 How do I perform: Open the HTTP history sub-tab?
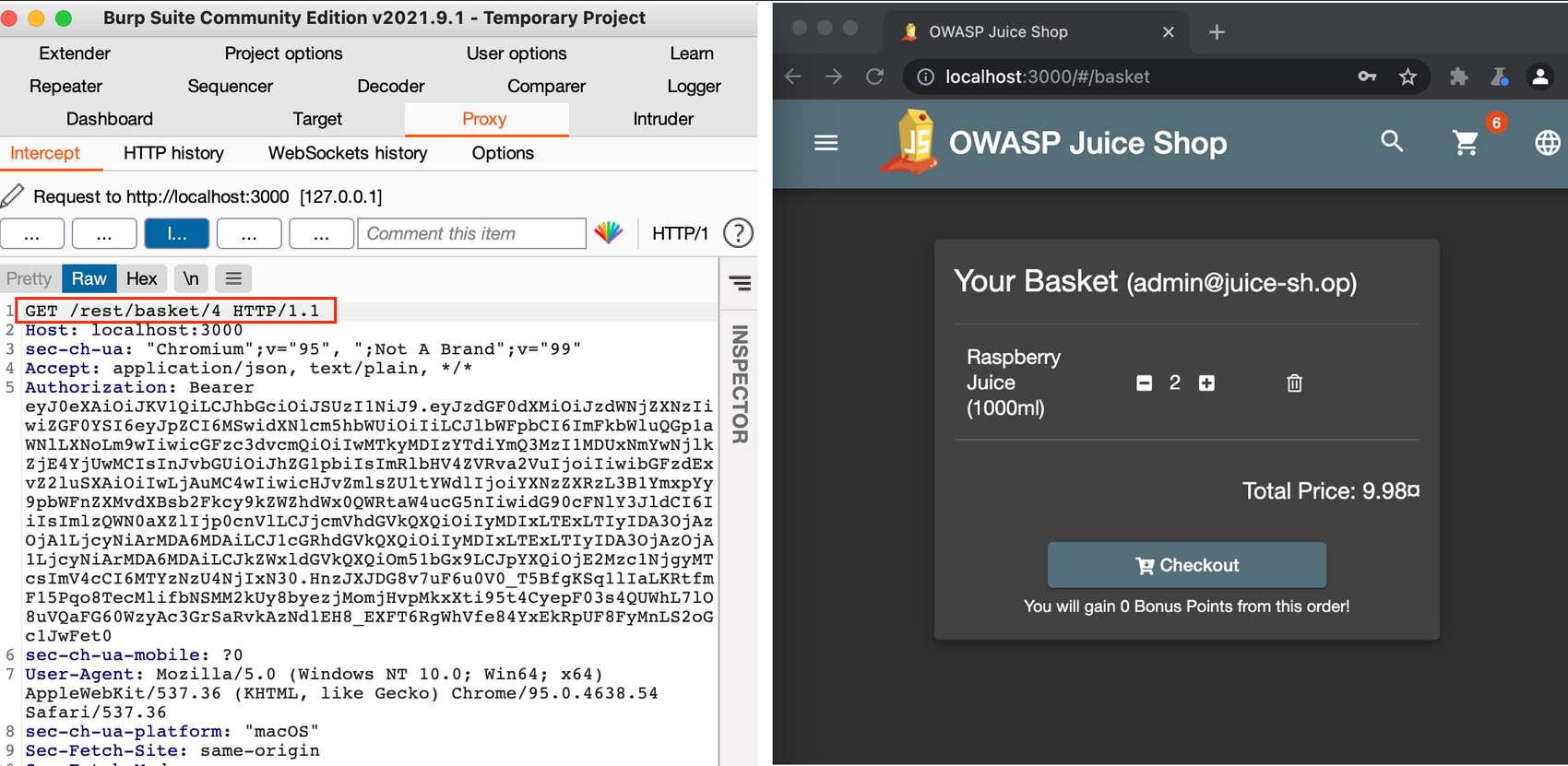click(x=173, y=153)
